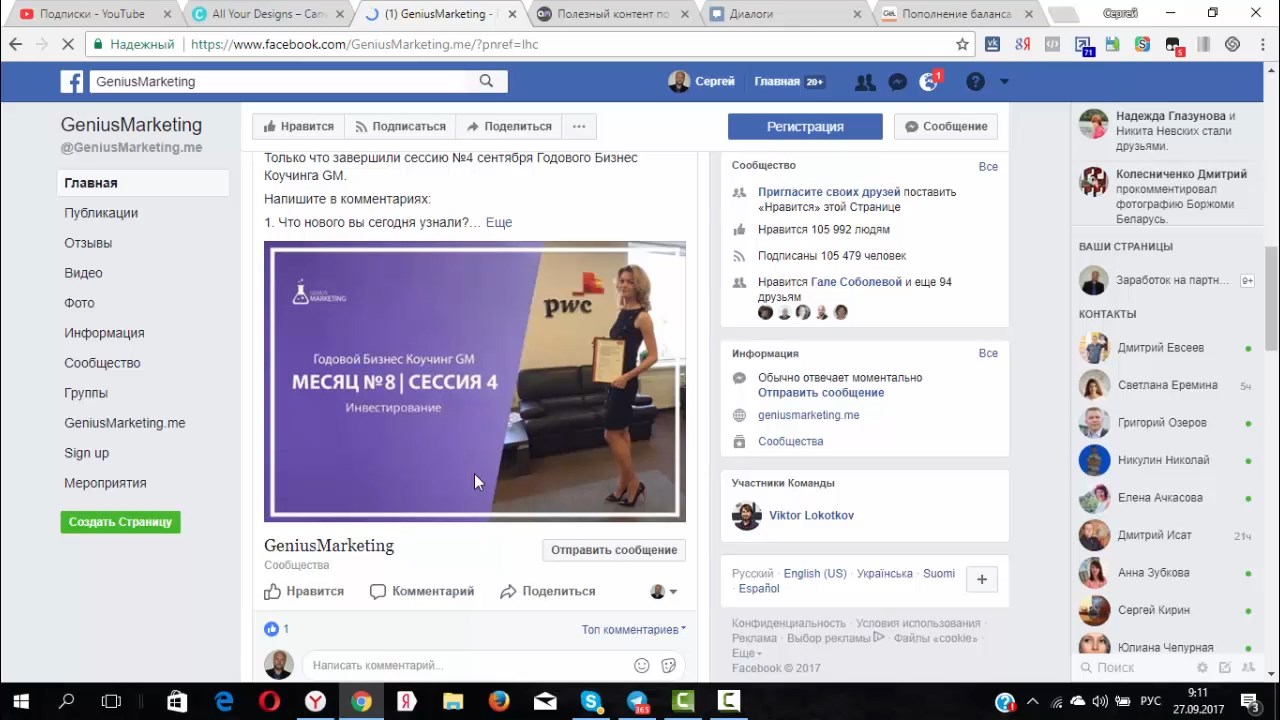Click the extension icon with 71 badge
Image resolution: width=1280 pixels, height=720 pixels.
click(1084, 44)
